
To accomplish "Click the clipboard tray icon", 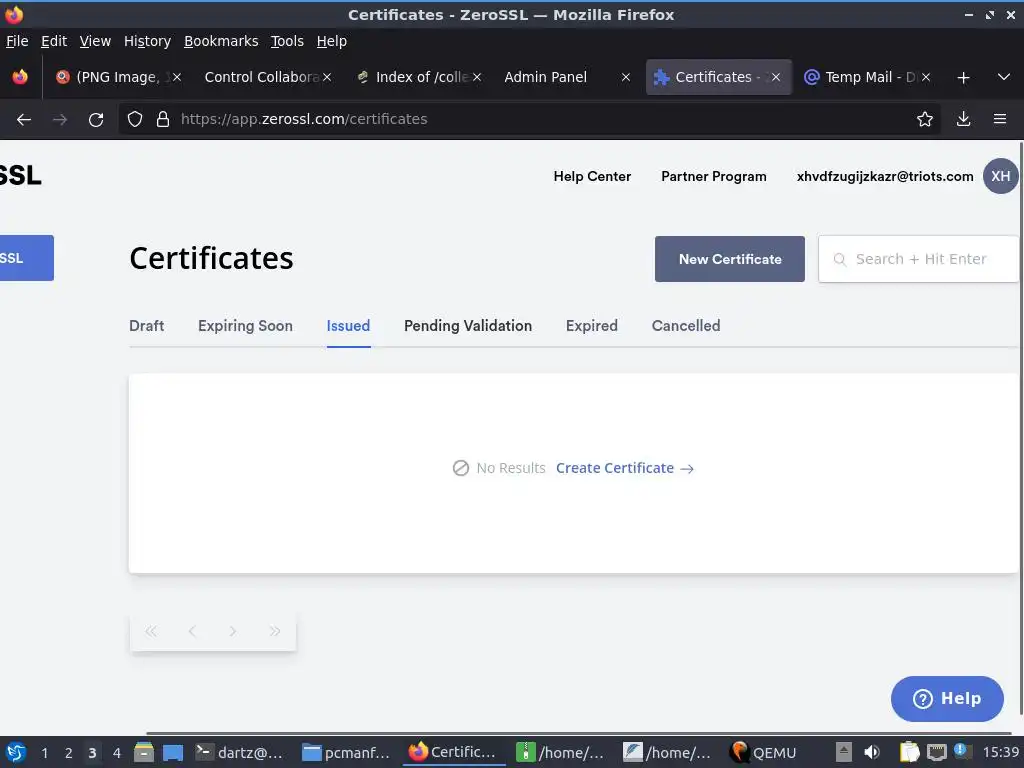I will 908,752.
